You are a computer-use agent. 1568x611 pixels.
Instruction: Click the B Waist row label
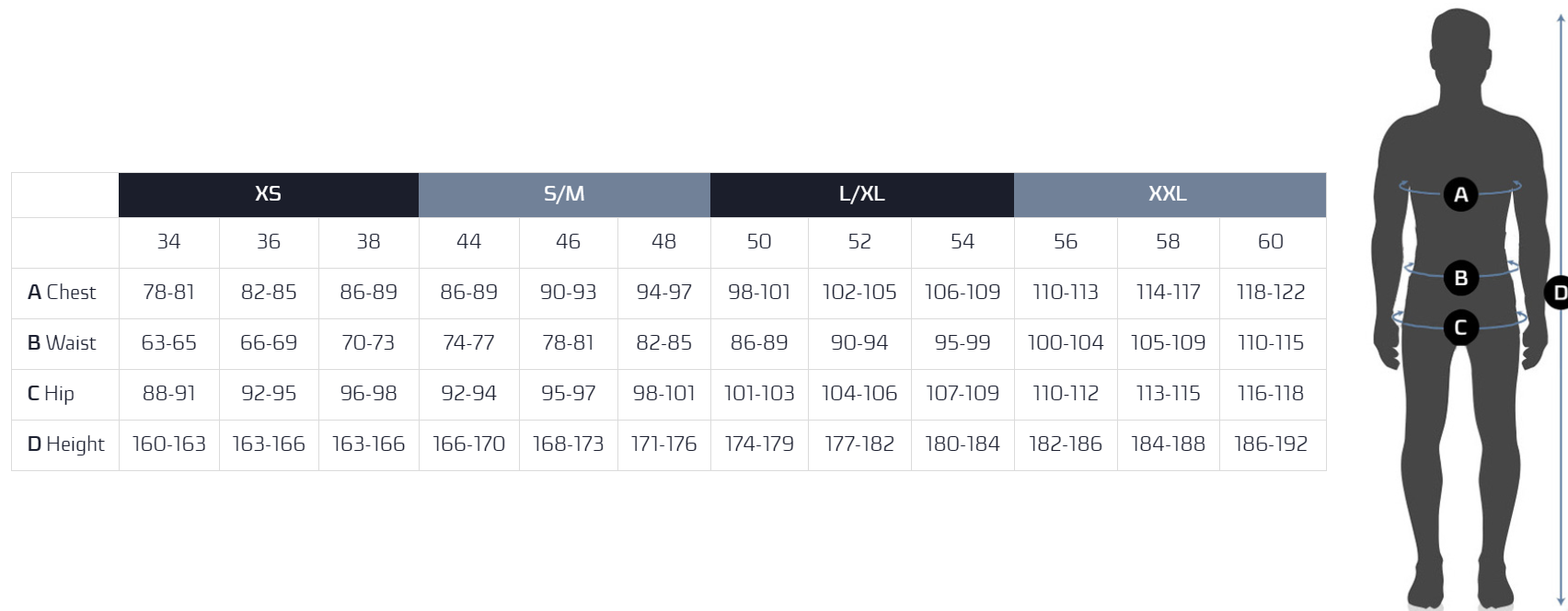coord(63,343)
